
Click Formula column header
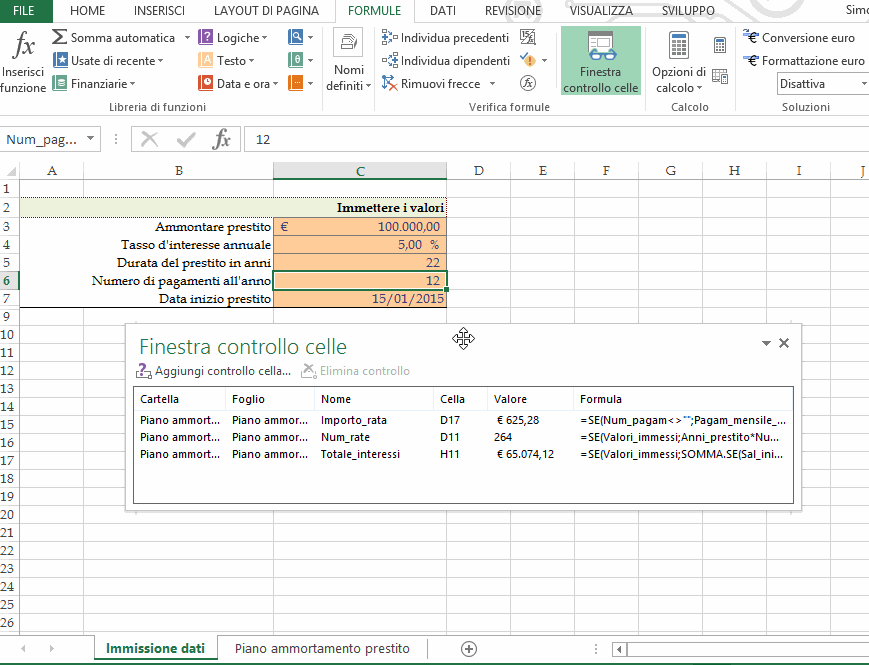click(683, 399)
